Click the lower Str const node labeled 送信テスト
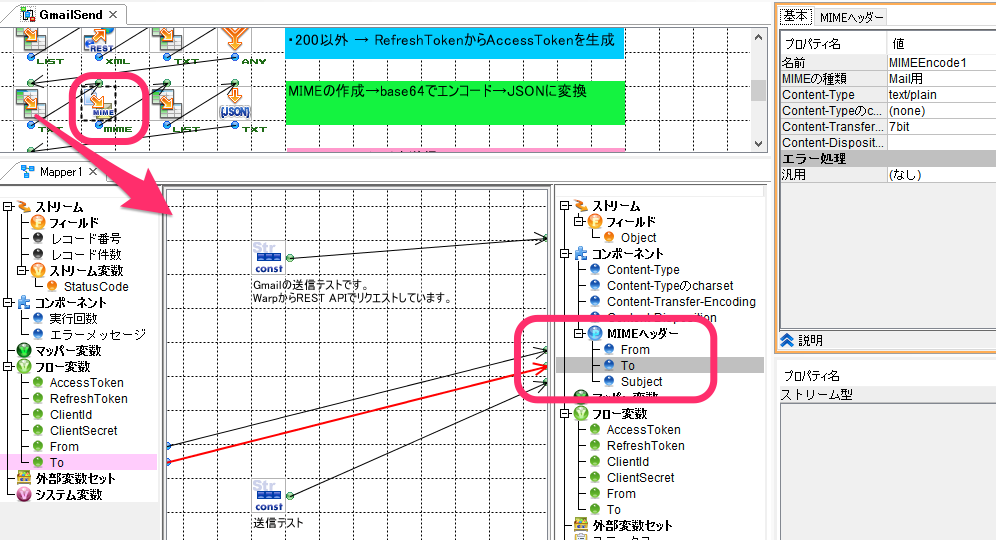The width and height of the screenshot is (996, 540). click(x=268, y=496)
